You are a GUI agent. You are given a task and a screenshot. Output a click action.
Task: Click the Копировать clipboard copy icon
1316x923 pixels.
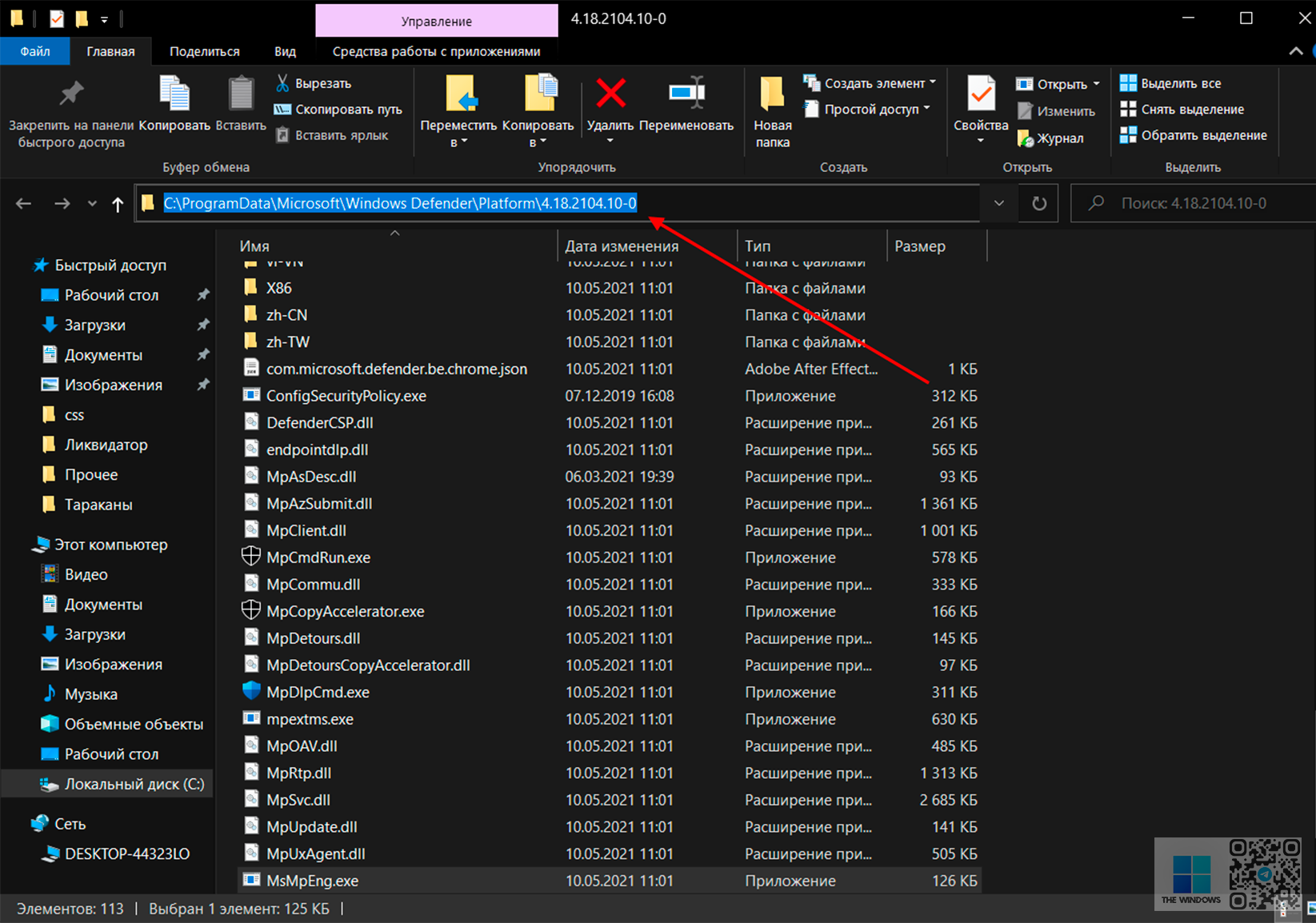(x=174, y=93)
